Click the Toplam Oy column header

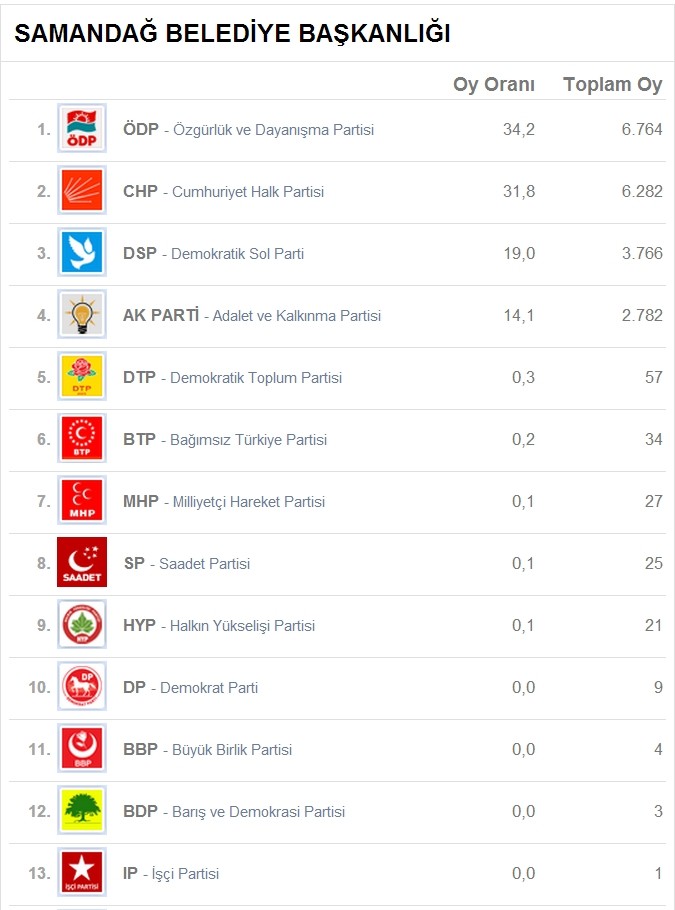point(612,85)
